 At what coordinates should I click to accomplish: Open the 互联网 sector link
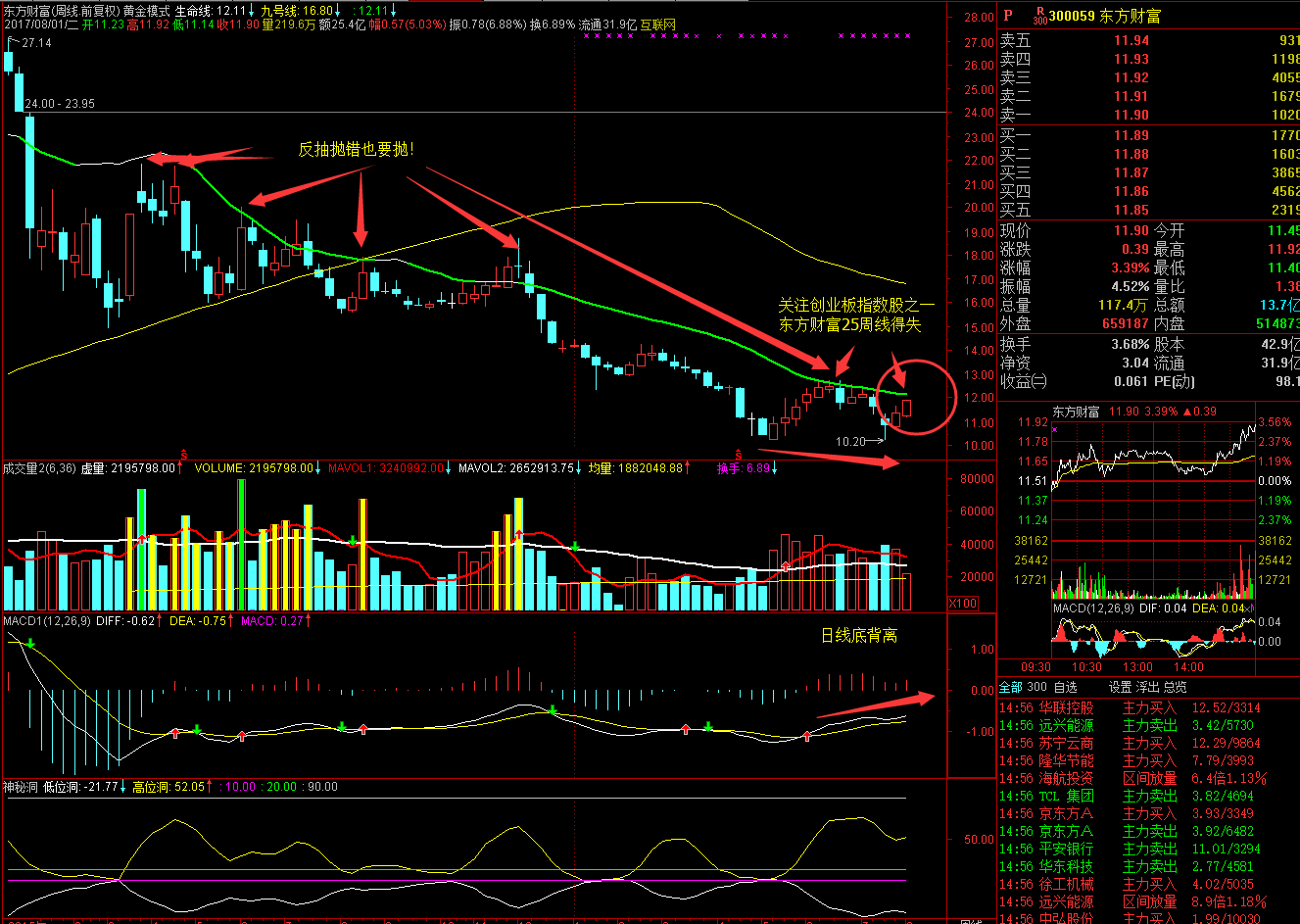coord(657,24)
